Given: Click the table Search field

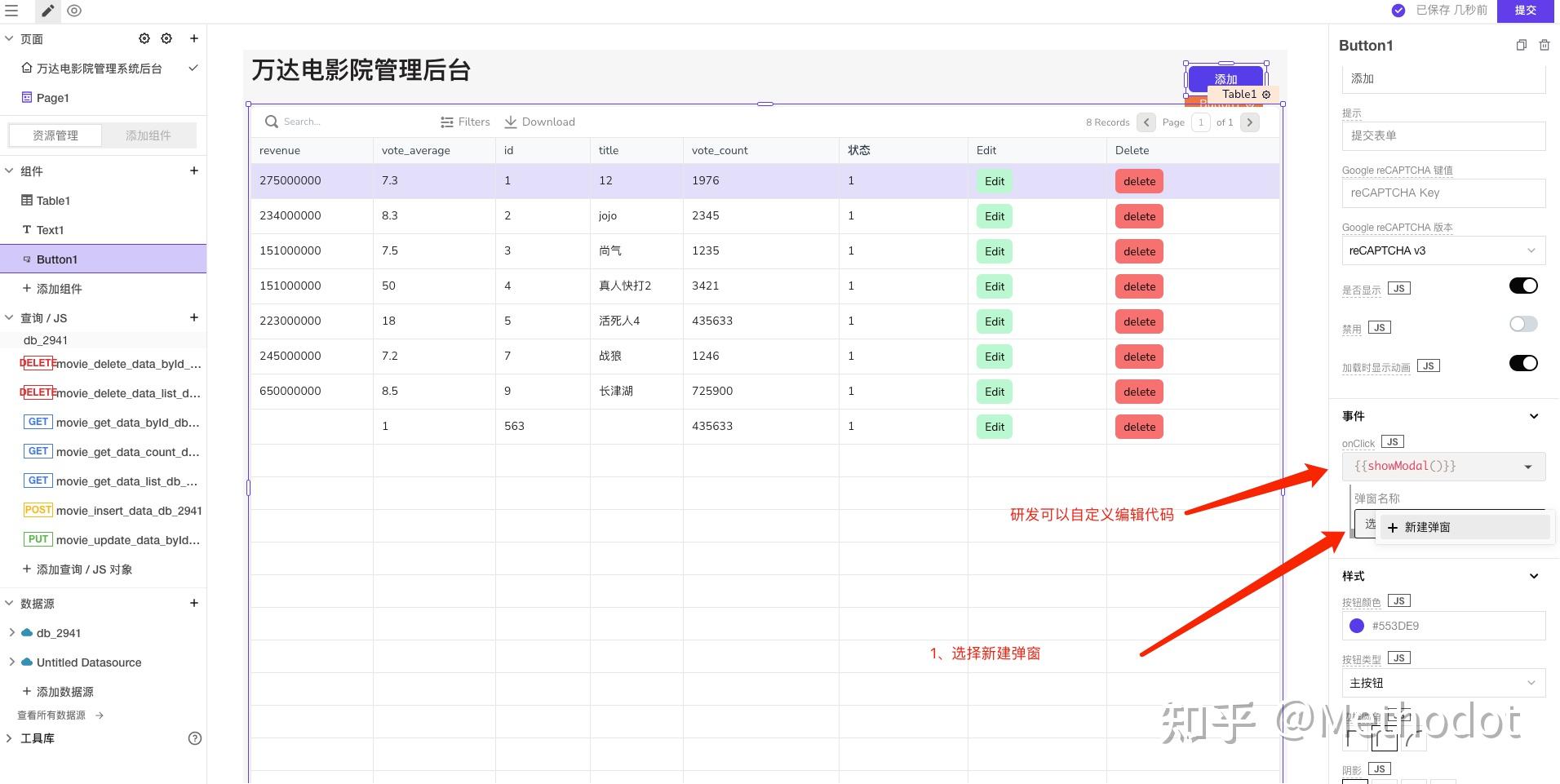Looking at the screenshot, I should 343,122.
